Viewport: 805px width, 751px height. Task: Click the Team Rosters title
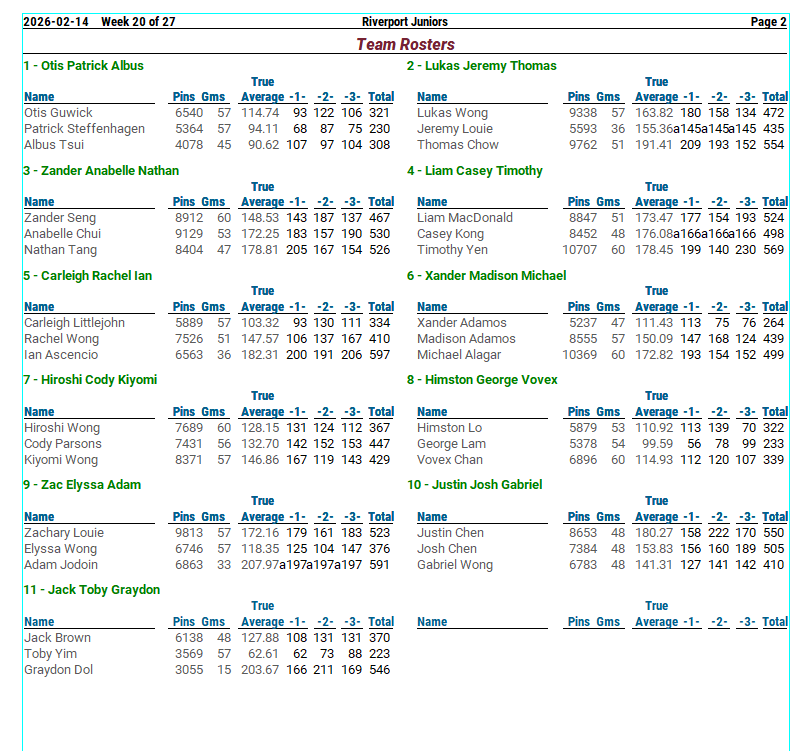click(405, 44)
